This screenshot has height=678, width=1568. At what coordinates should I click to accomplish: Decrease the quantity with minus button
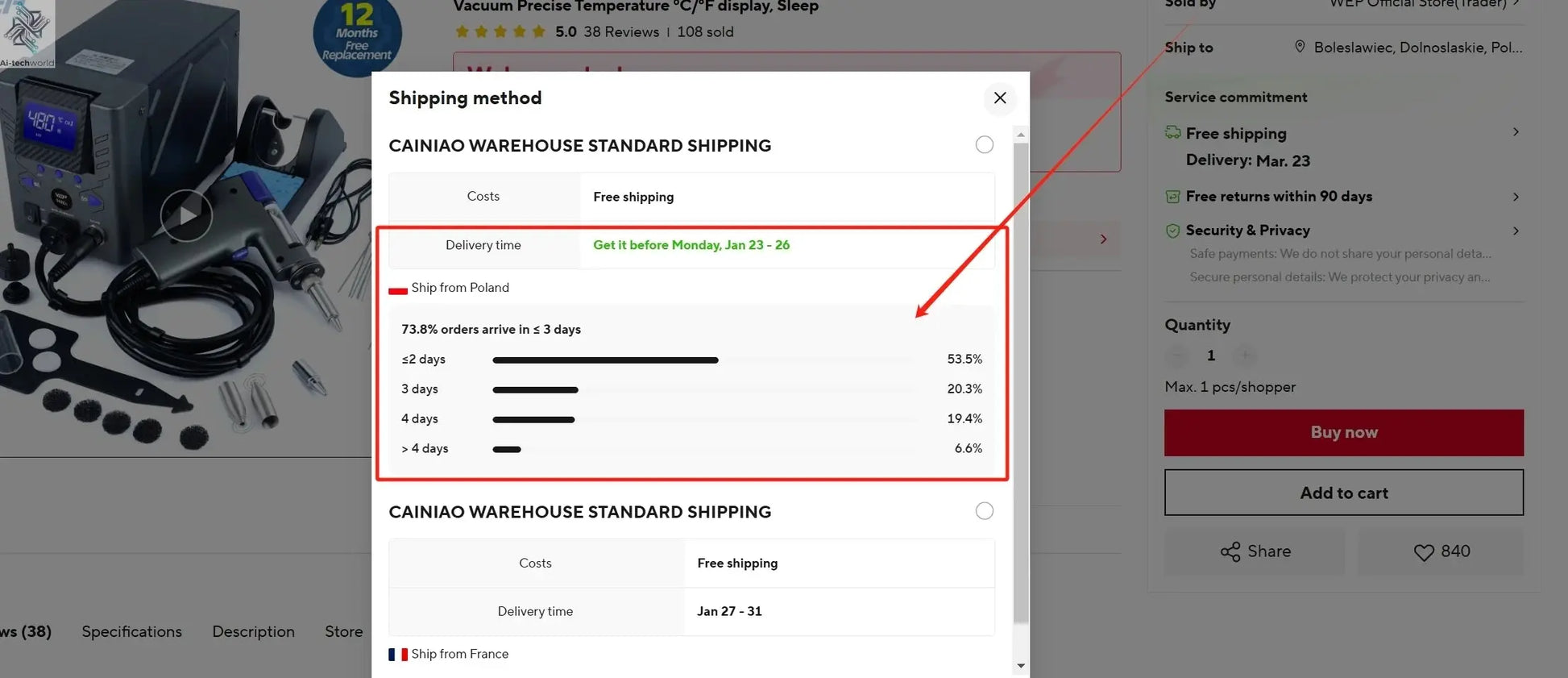[x=1177, y=356]
